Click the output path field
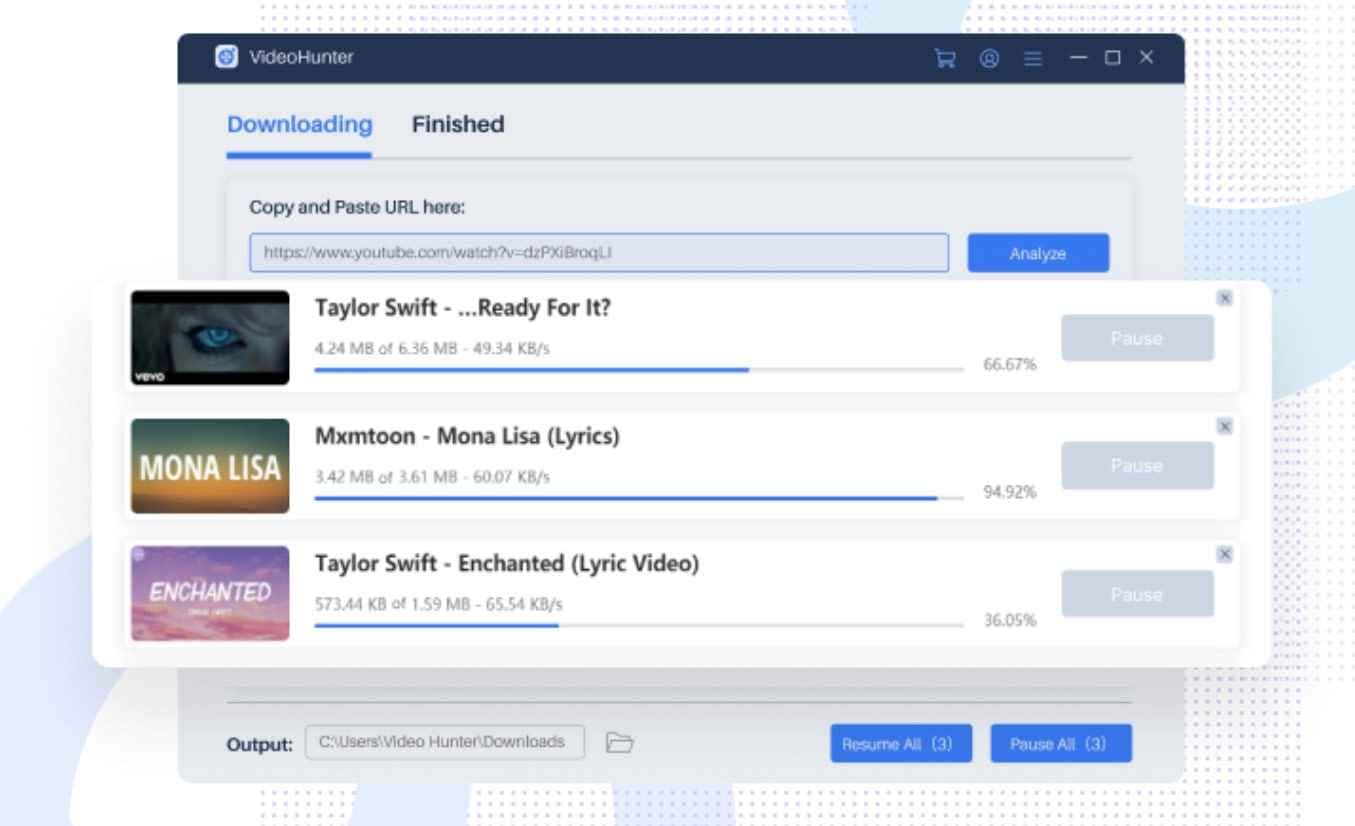Image resolution: width=1355 pixels, height=826 pixels. (x=445, y=742)
